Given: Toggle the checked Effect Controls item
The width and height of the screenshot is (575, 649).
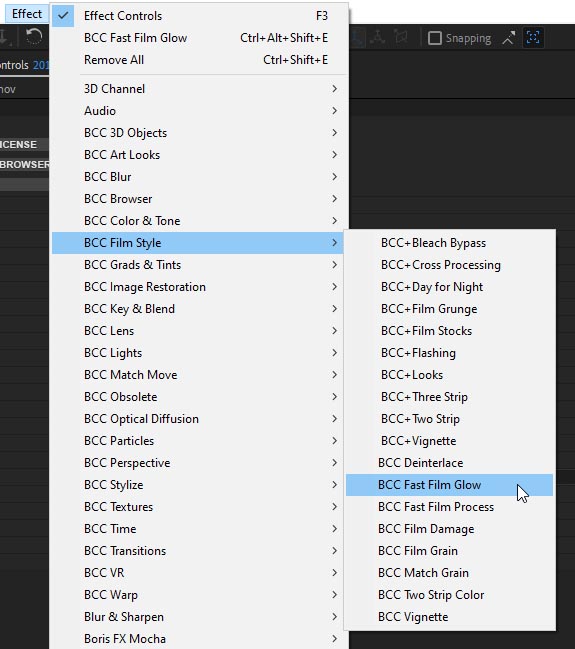Looking at the screenshot, I should 200,16.
